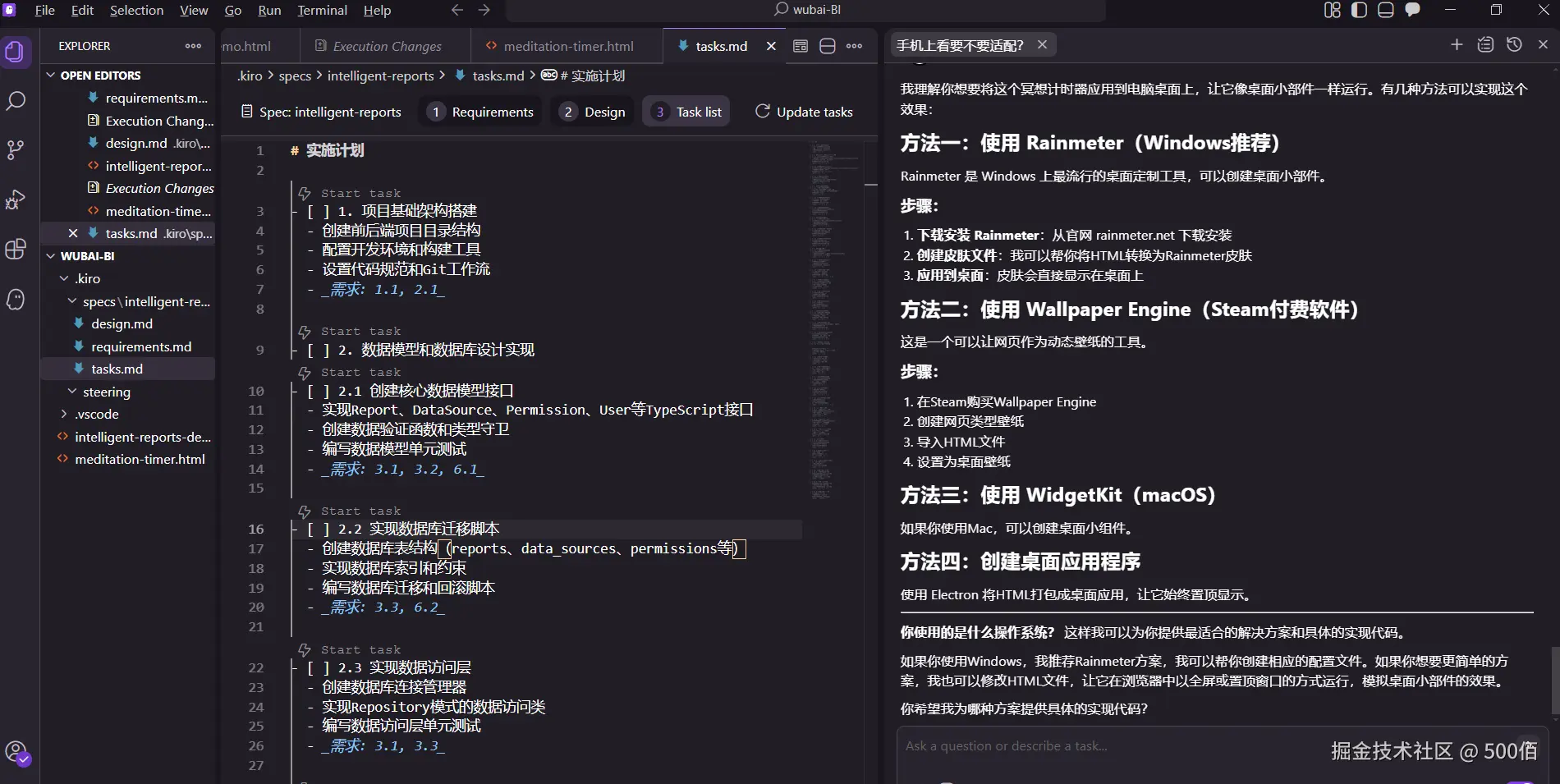
Task: Click the Update tasks button
Action: click(804, 112)
